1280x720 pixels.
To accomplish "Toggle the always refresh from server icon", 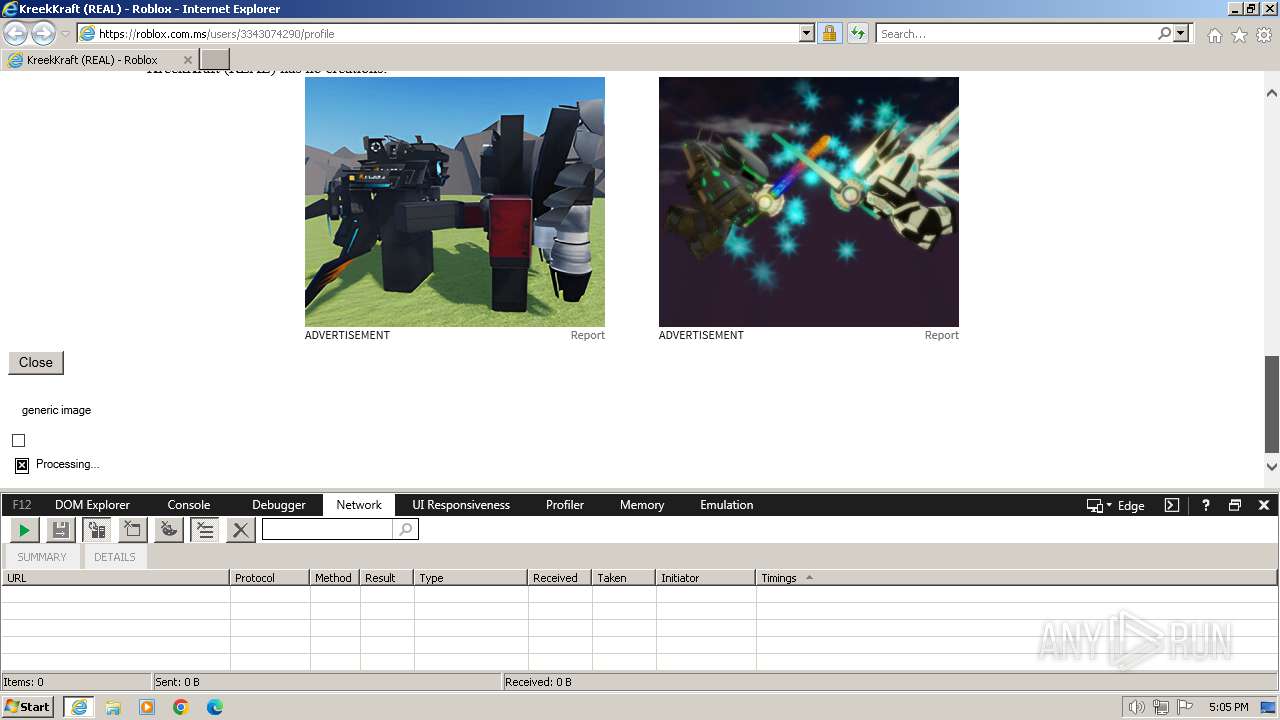I will (97, 530).
